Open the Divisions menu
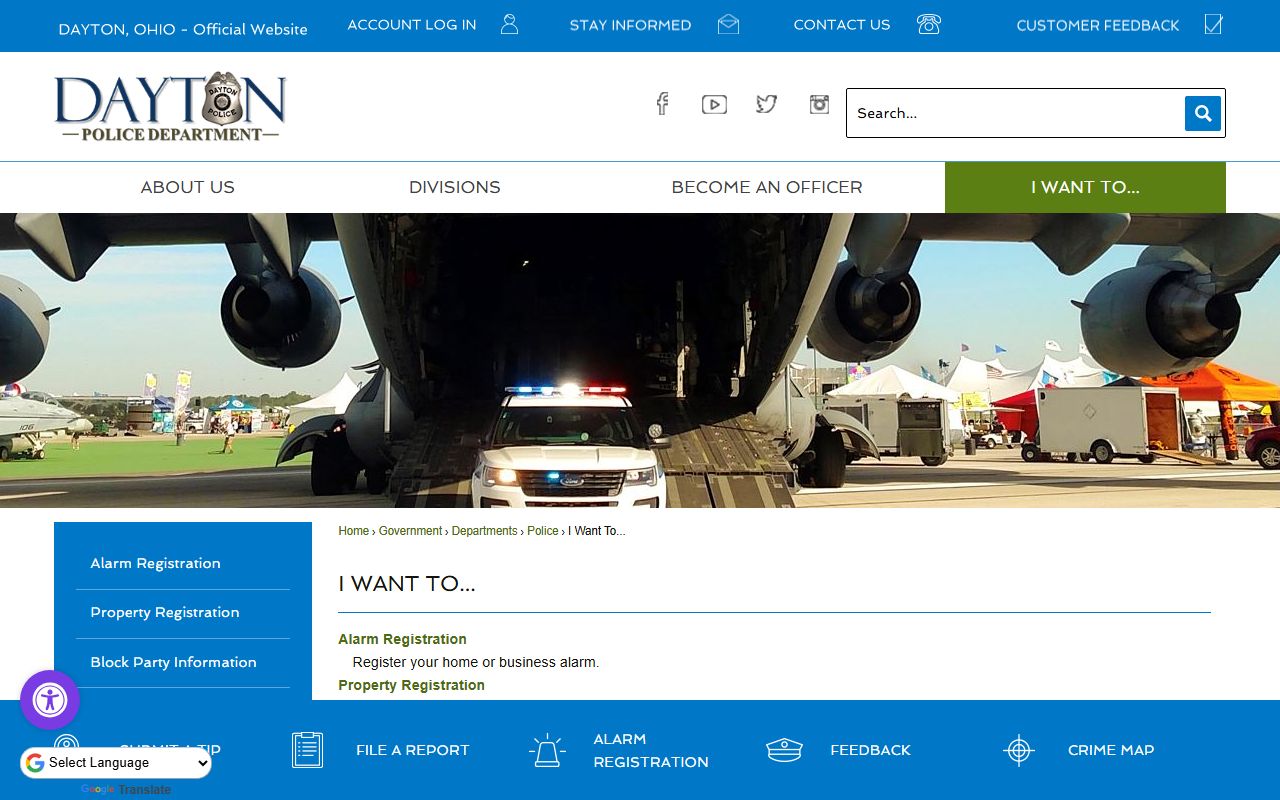This screenshot has height=800, width=1280. 454,187
